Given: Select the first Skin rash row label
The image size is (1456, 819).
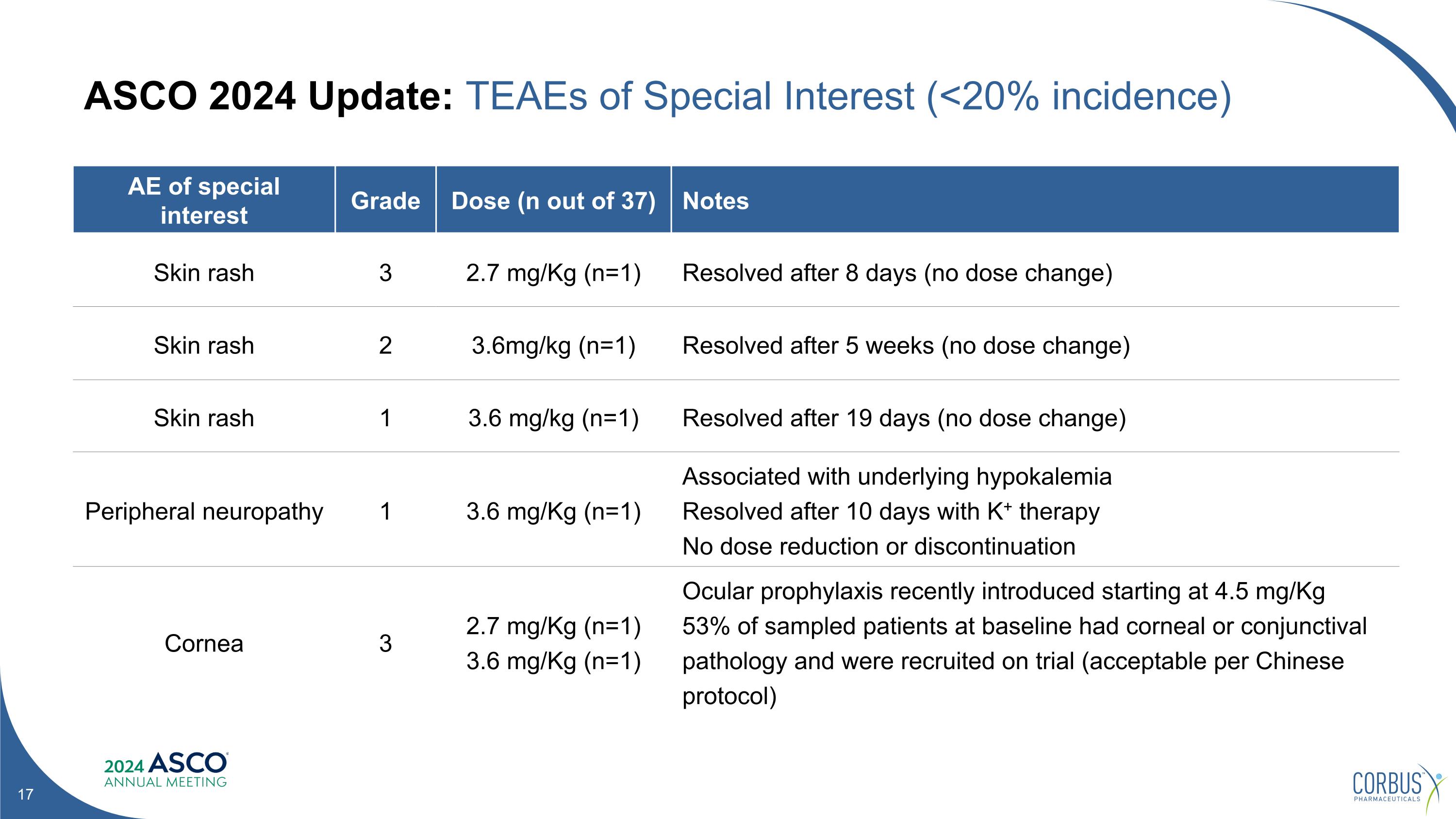Looking at the screenshot, I should click(204, 273).
